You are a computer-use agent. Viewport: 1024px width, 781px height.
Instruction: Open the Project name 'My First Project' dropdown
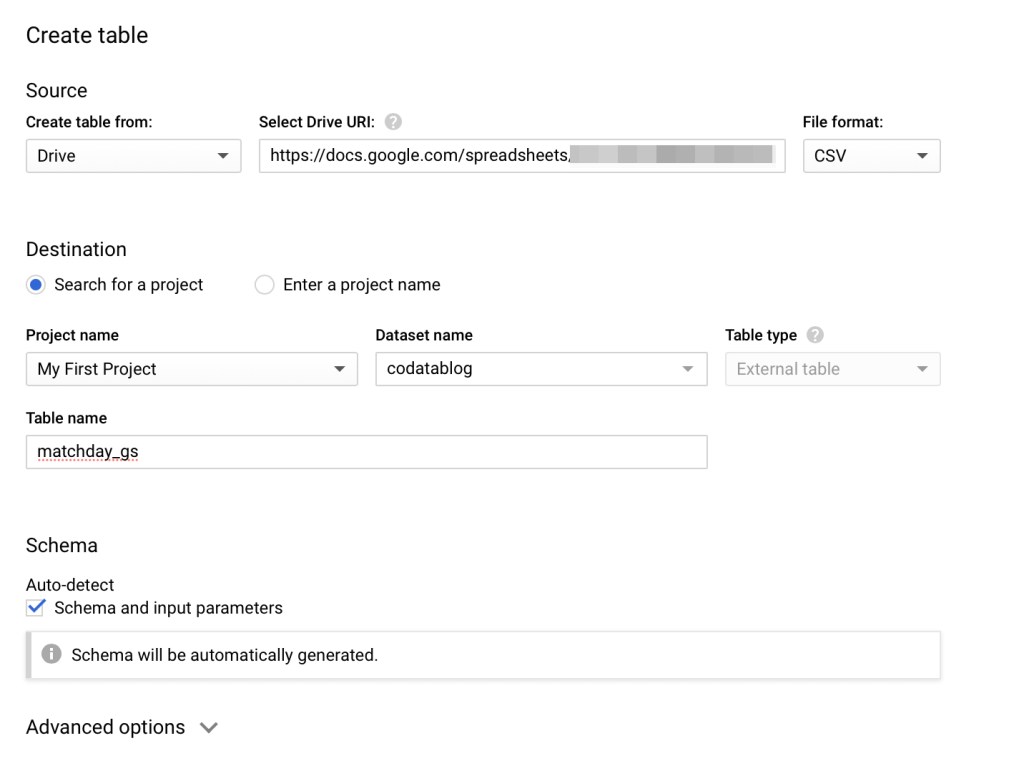pos(191,369)
